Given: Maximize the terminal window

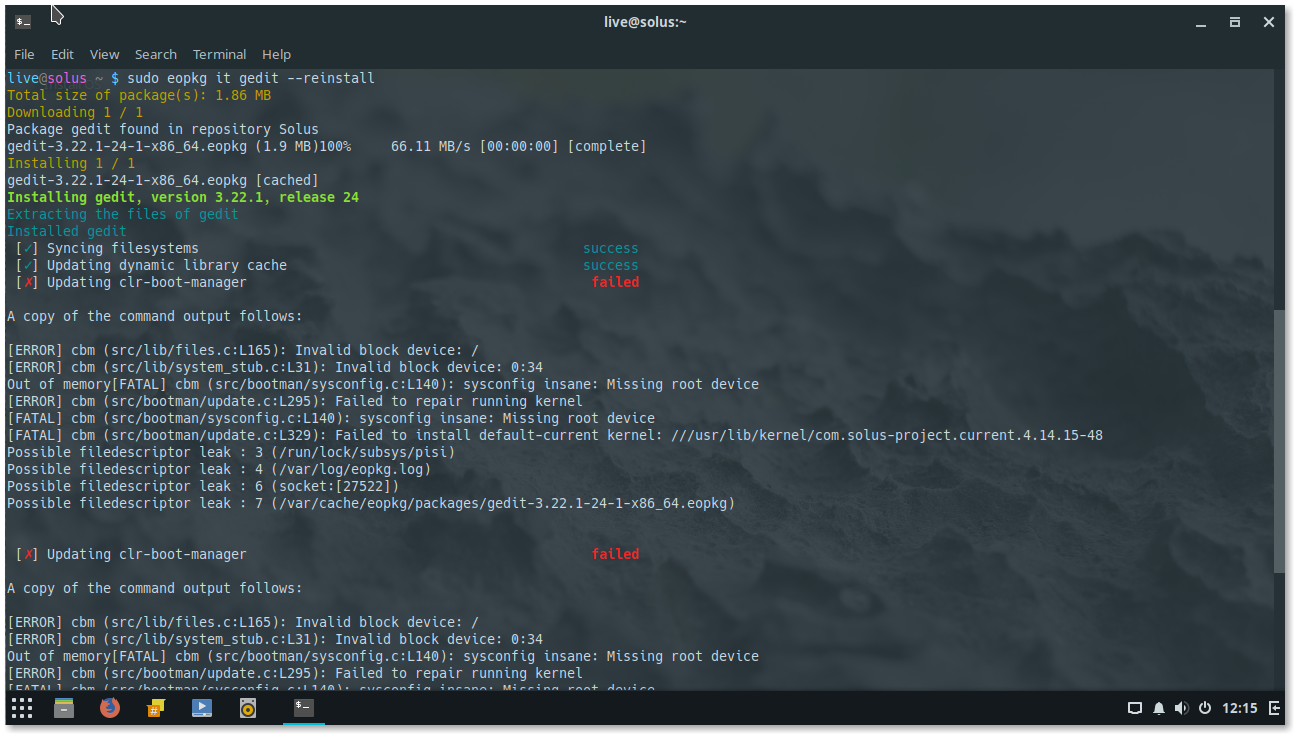Looking at the screenshot, I should tap(1235, 21).
